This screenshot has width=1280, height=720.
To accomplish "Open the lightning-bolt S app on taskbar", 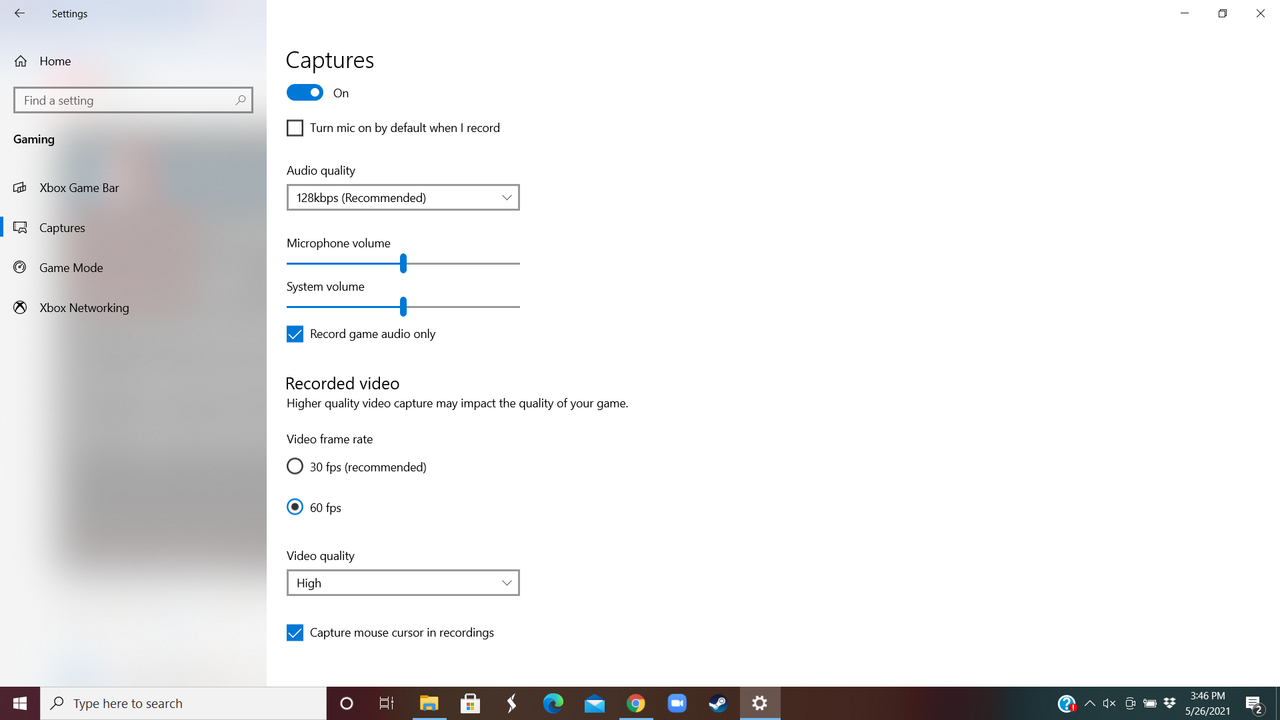I will pos(512,704).
